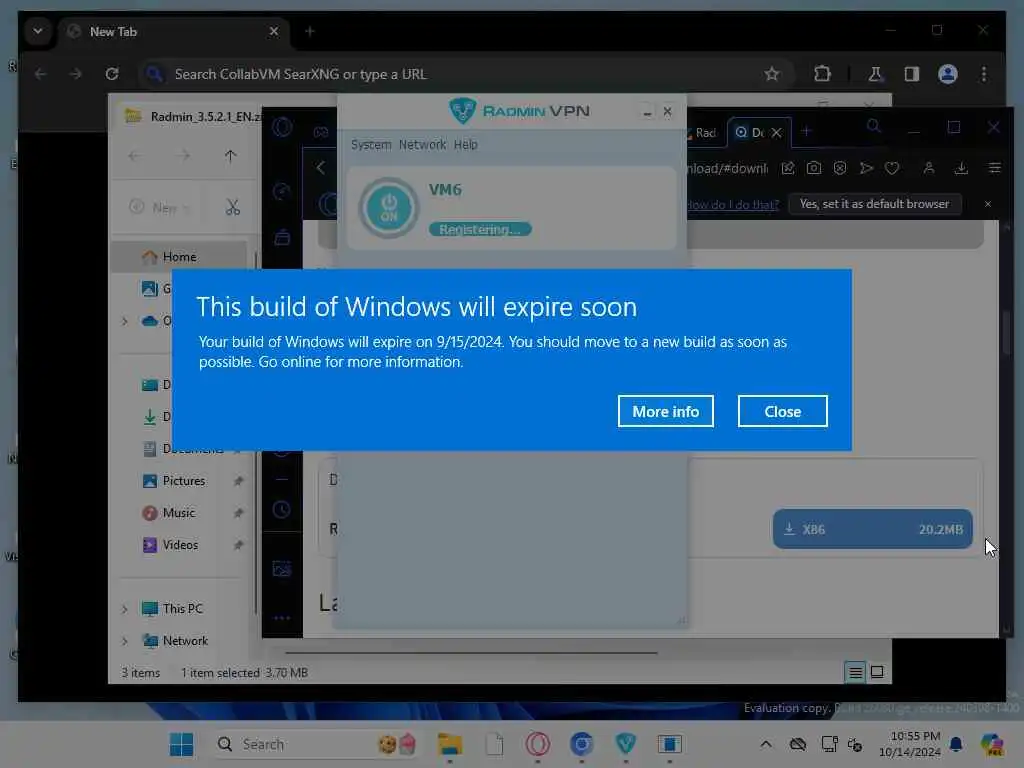Expand Chrome tab search dropdown arrow
The width and height of the screenshot is (1024, 768).
pyautogui.click(x=38, y=31)
